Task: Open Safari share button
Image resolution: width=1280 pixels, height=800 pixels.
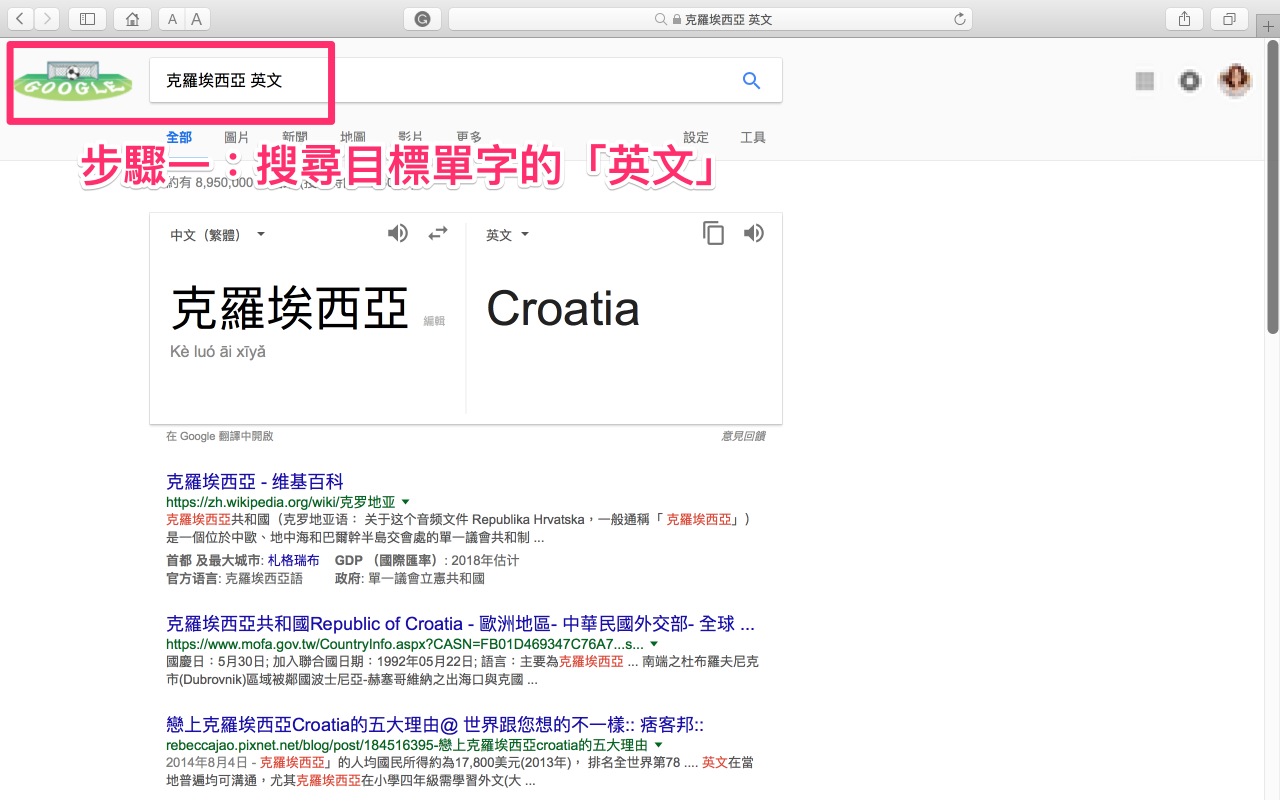Action: tap(1184, 19)
